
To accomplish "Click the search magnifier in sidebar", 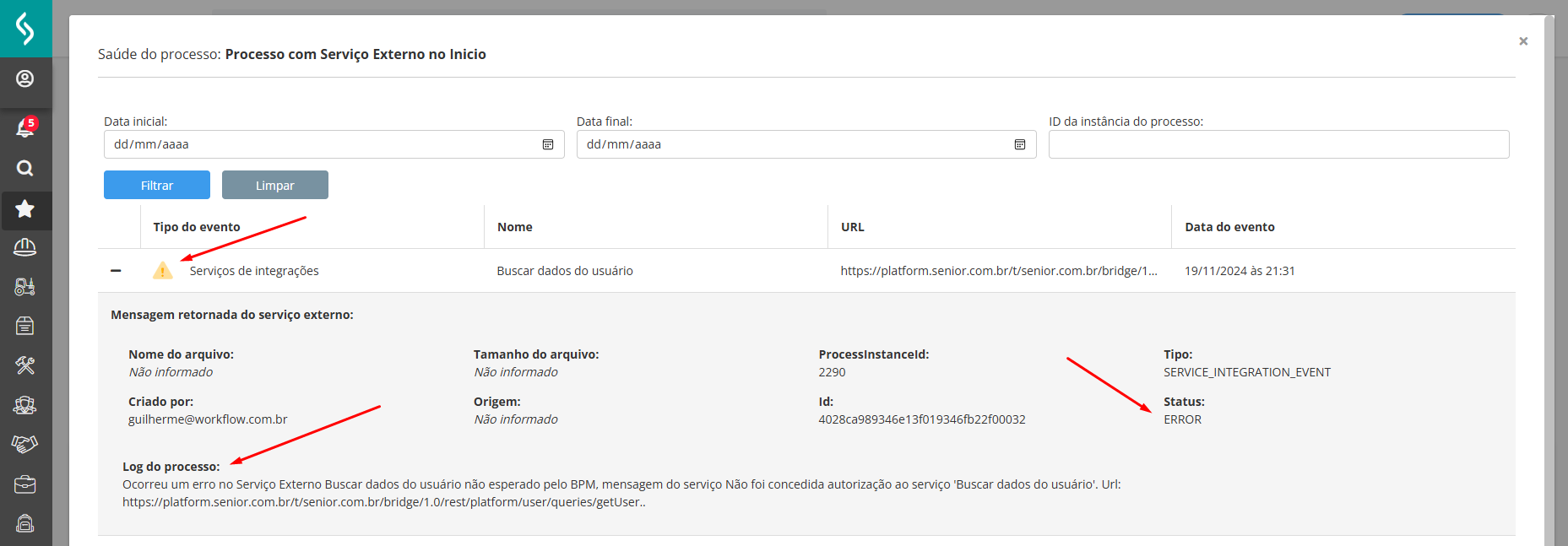I will pos(25,168).
